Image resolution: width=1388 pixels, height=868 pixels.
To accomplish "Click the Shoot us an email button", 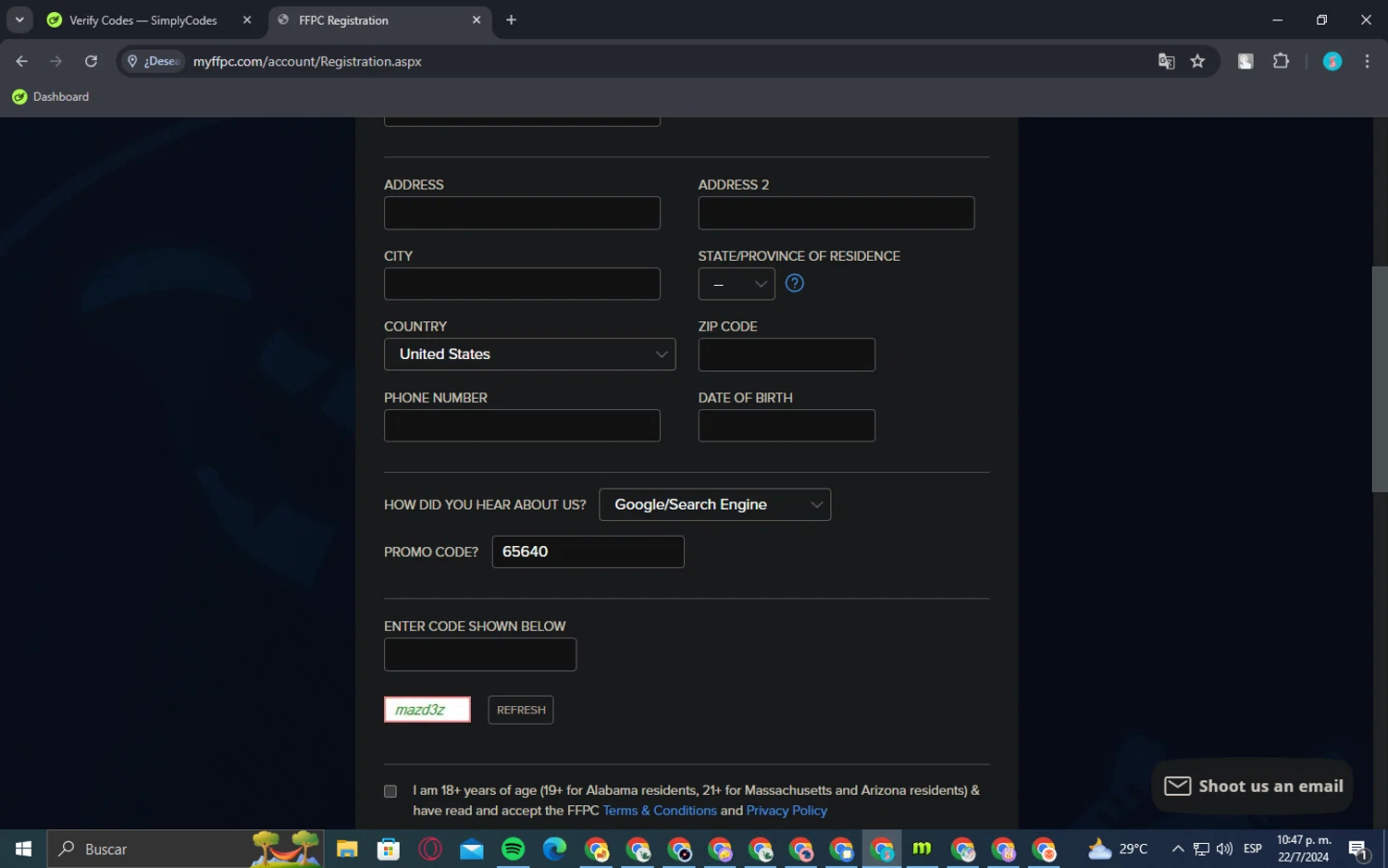I will point(1253,787).
